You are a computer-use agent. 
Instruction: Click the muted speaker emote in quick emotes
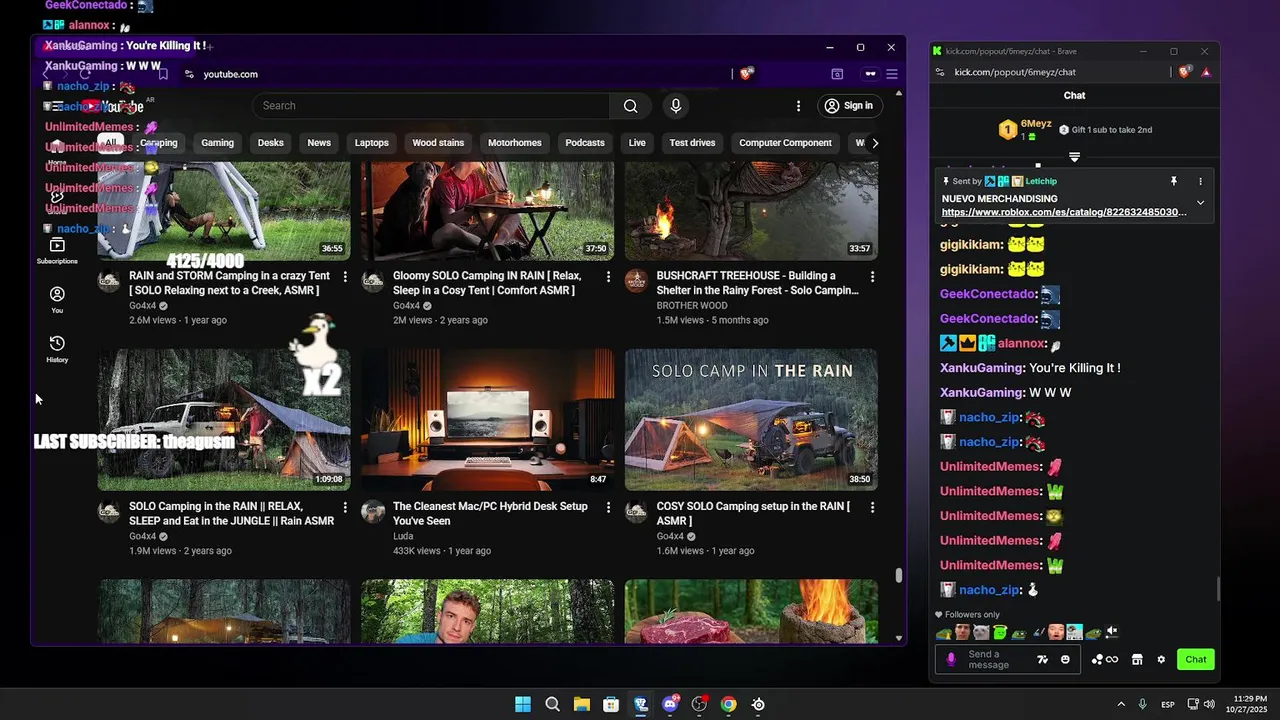(1111, 632)
